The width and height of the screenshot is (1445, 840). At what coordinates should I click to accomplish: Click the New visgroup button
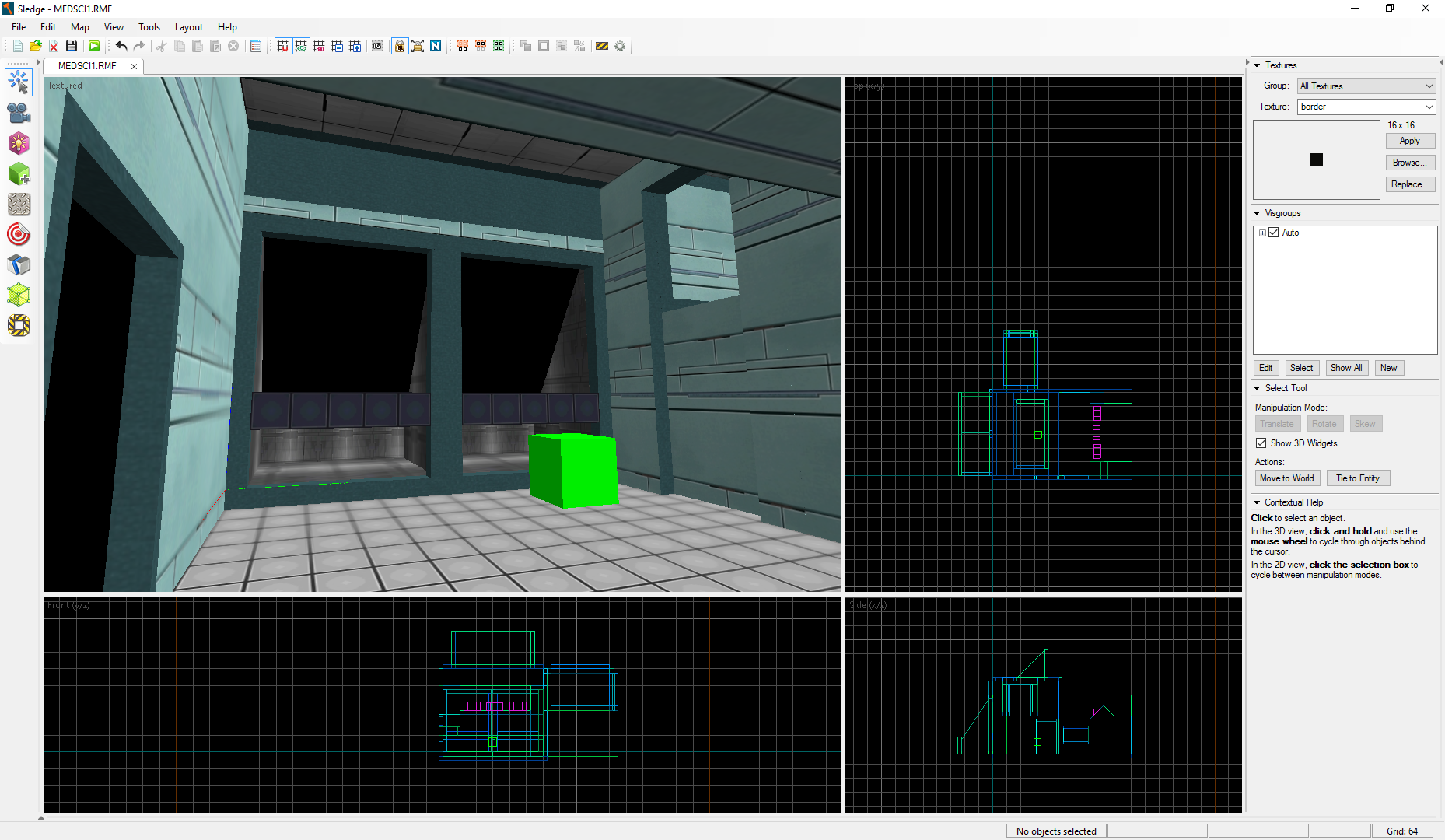1389,368
